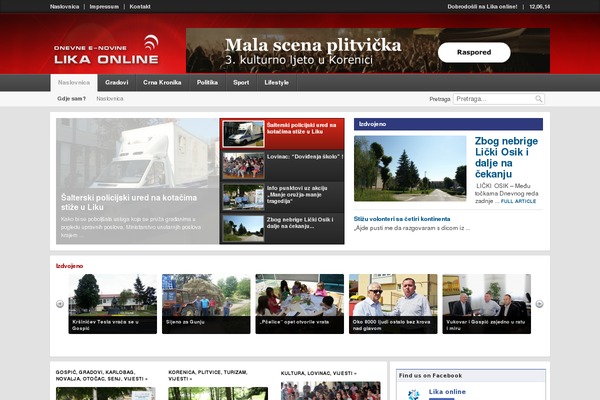Open headline Zbog nebrige Lički Osik i dalje
The height and width of the screenshot is (400, 600).
tap(506, 157)
